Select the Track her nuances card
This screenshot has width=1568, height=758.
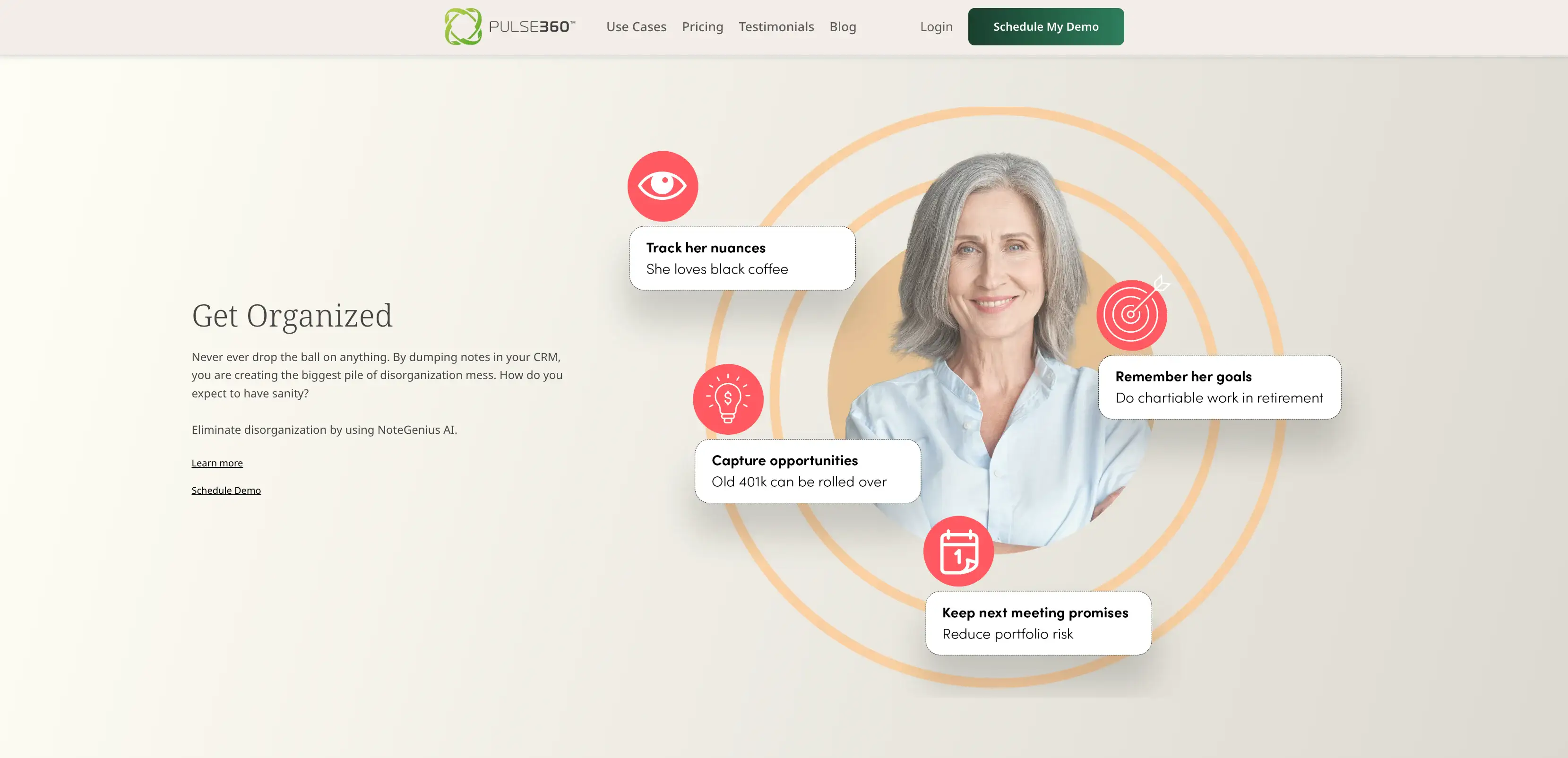tap(742, 258)
